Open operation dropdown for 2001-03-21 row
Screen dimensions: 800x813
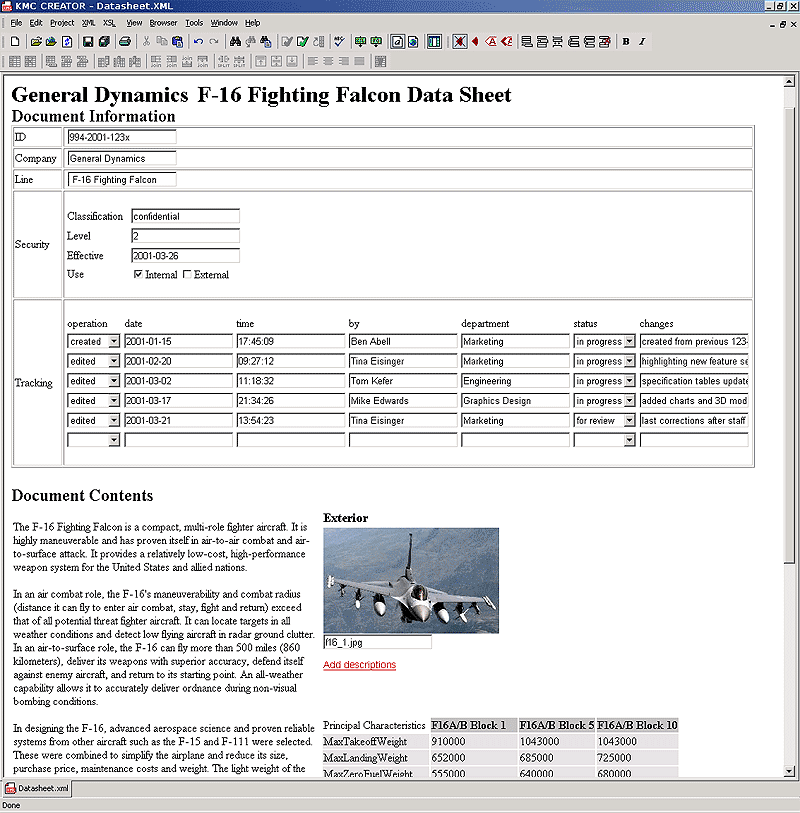pyautogui.click(x=114, y=420)
